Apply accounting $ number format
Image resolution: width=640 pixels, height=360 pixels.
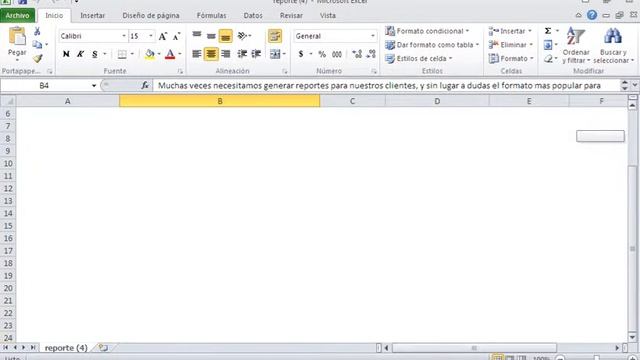[301, 54]
